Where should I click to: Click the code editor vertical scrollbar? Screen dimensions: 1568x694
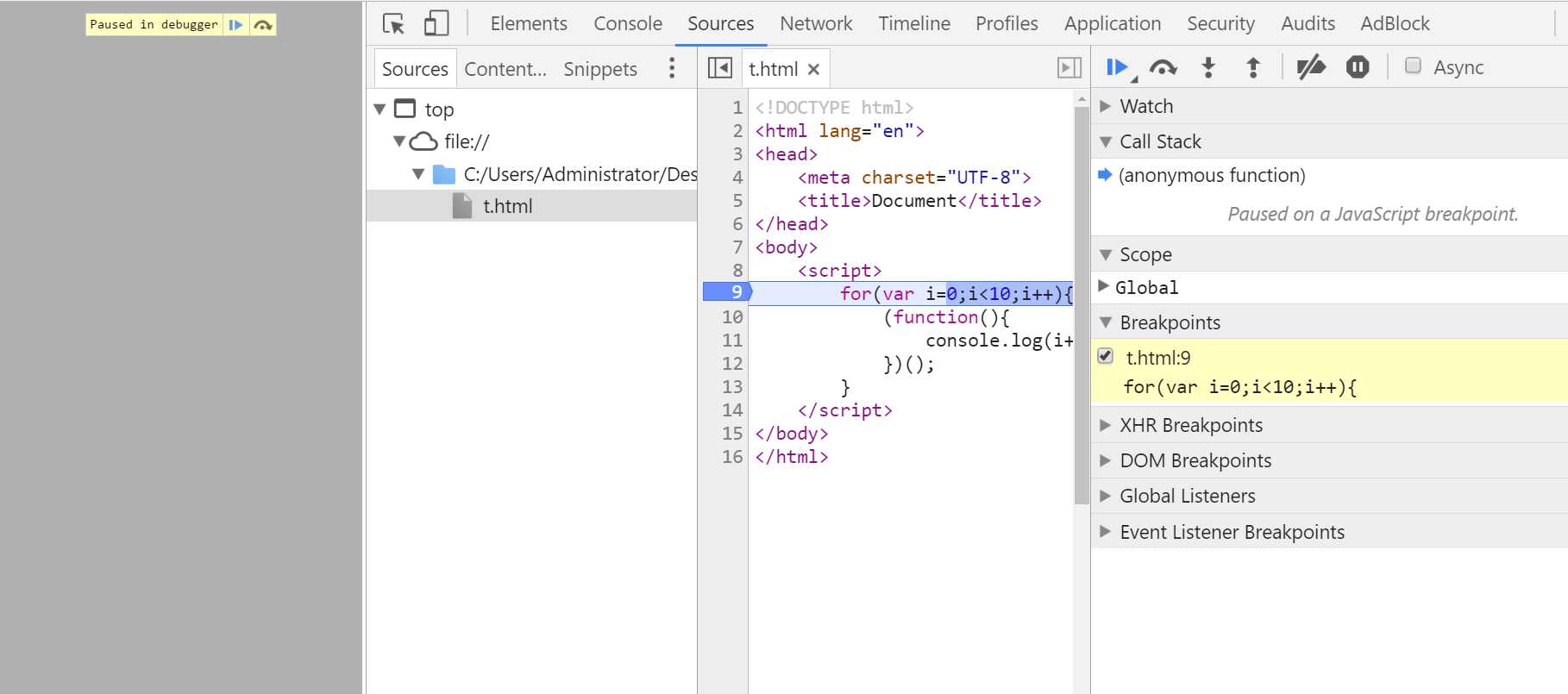coord(1082,305)
